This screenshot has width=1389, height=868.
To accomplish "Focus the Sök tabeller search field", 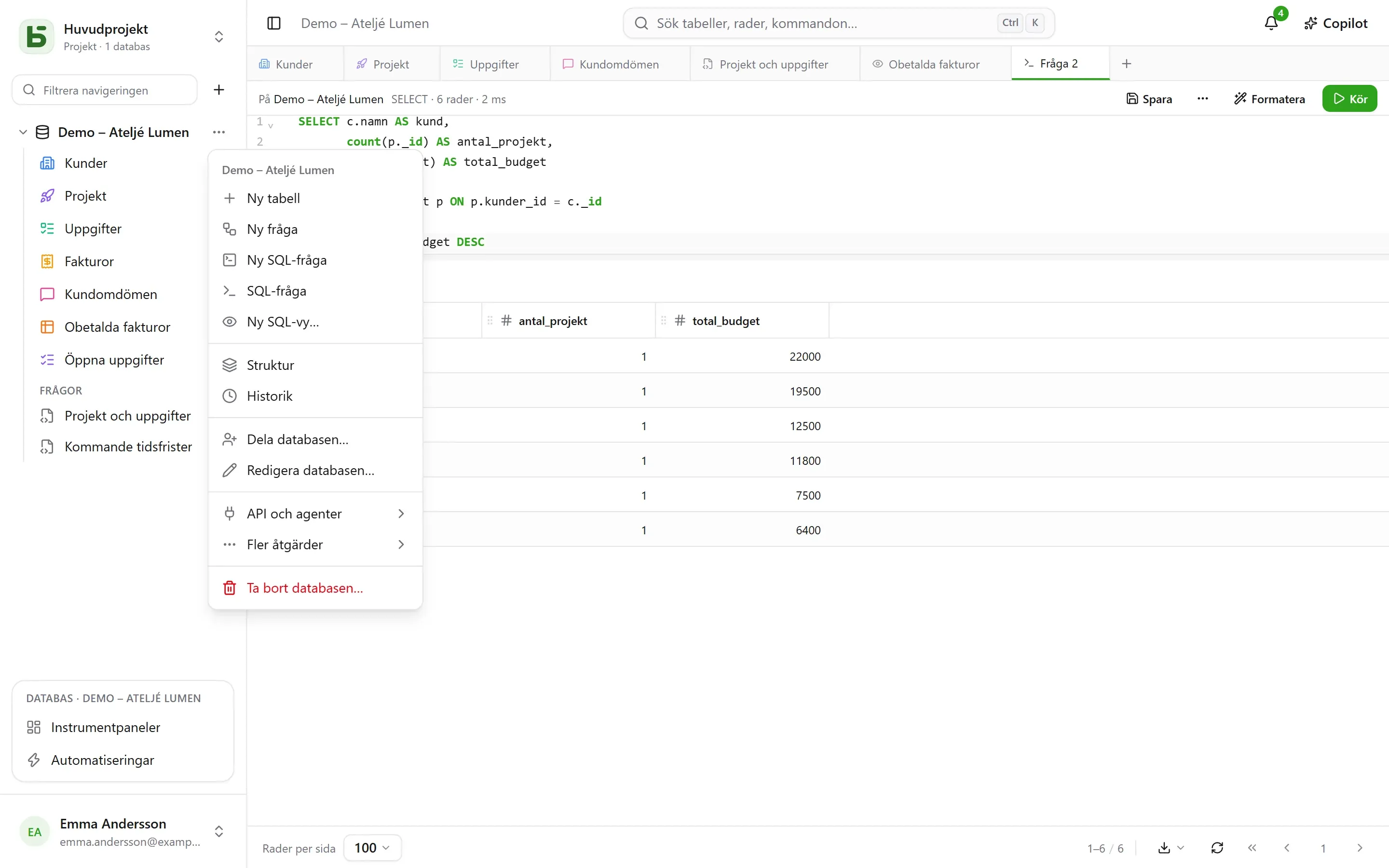I will click(x=839, y=23).
